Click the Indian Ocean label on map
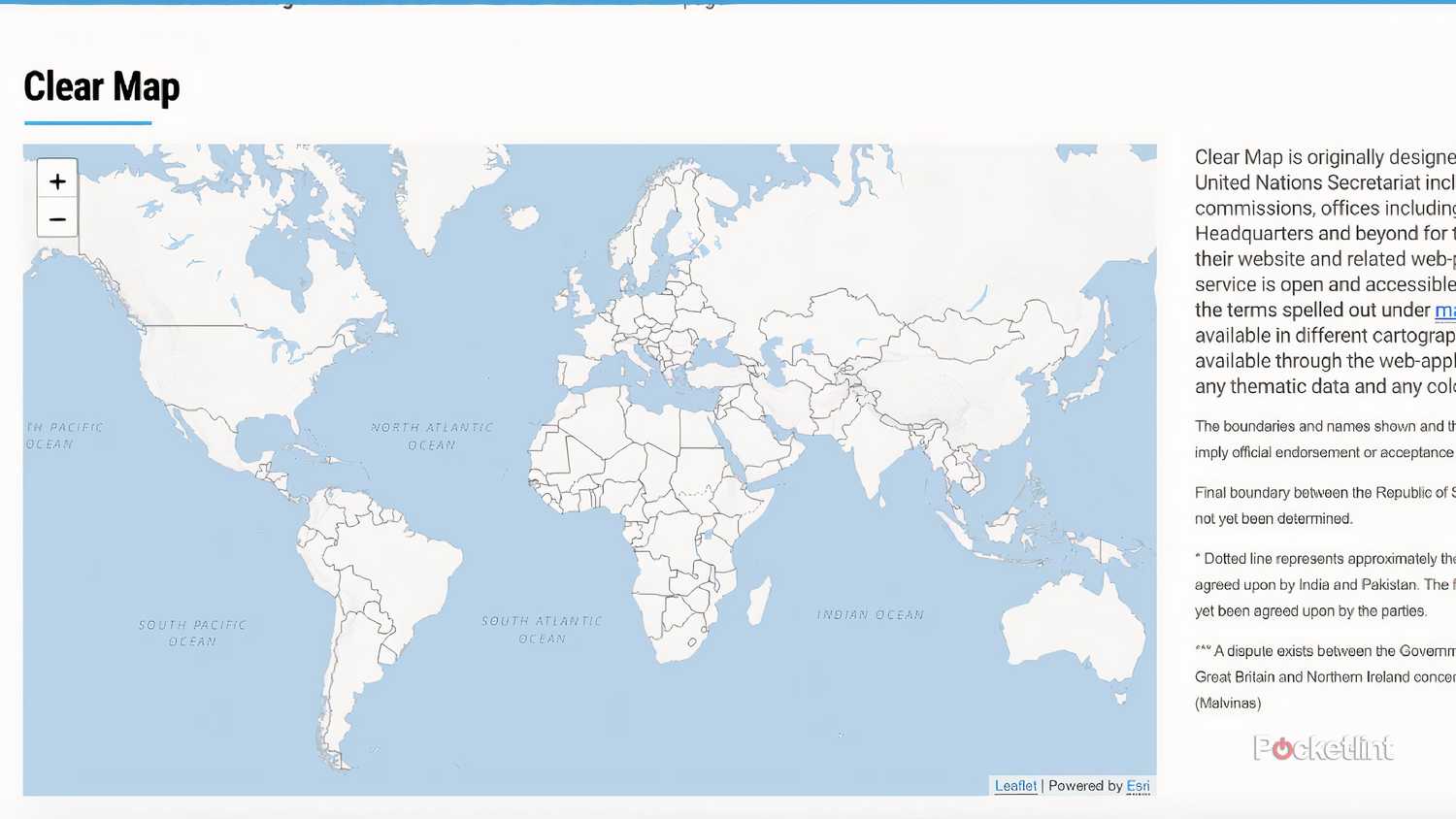The height and width of the screenshot is (819, 1456). (x=870, y=614)
